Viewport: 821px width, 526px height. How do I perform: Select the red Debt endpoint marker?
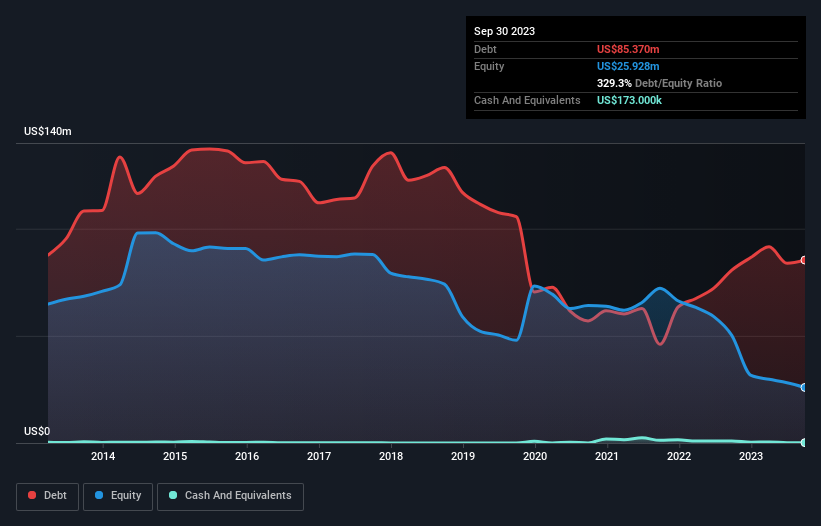pos(805,260)
